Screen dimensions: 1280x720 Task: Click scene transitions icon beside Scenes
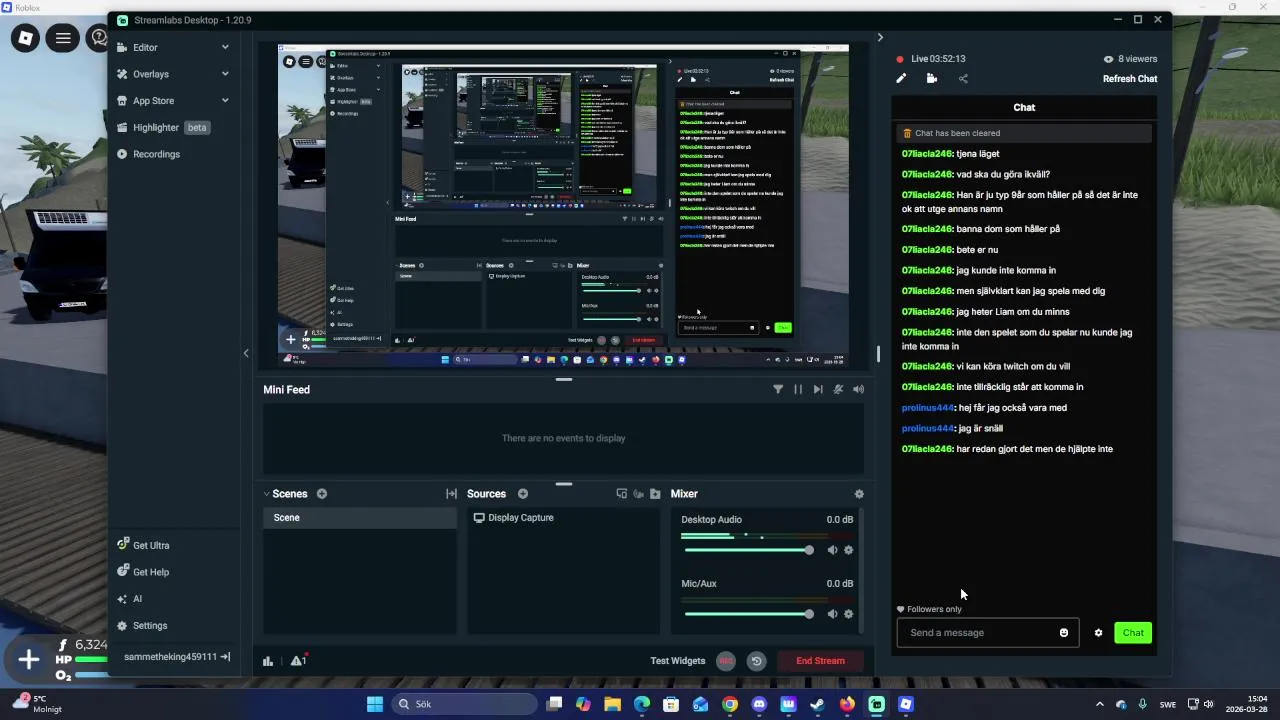(x=451, y=494)
